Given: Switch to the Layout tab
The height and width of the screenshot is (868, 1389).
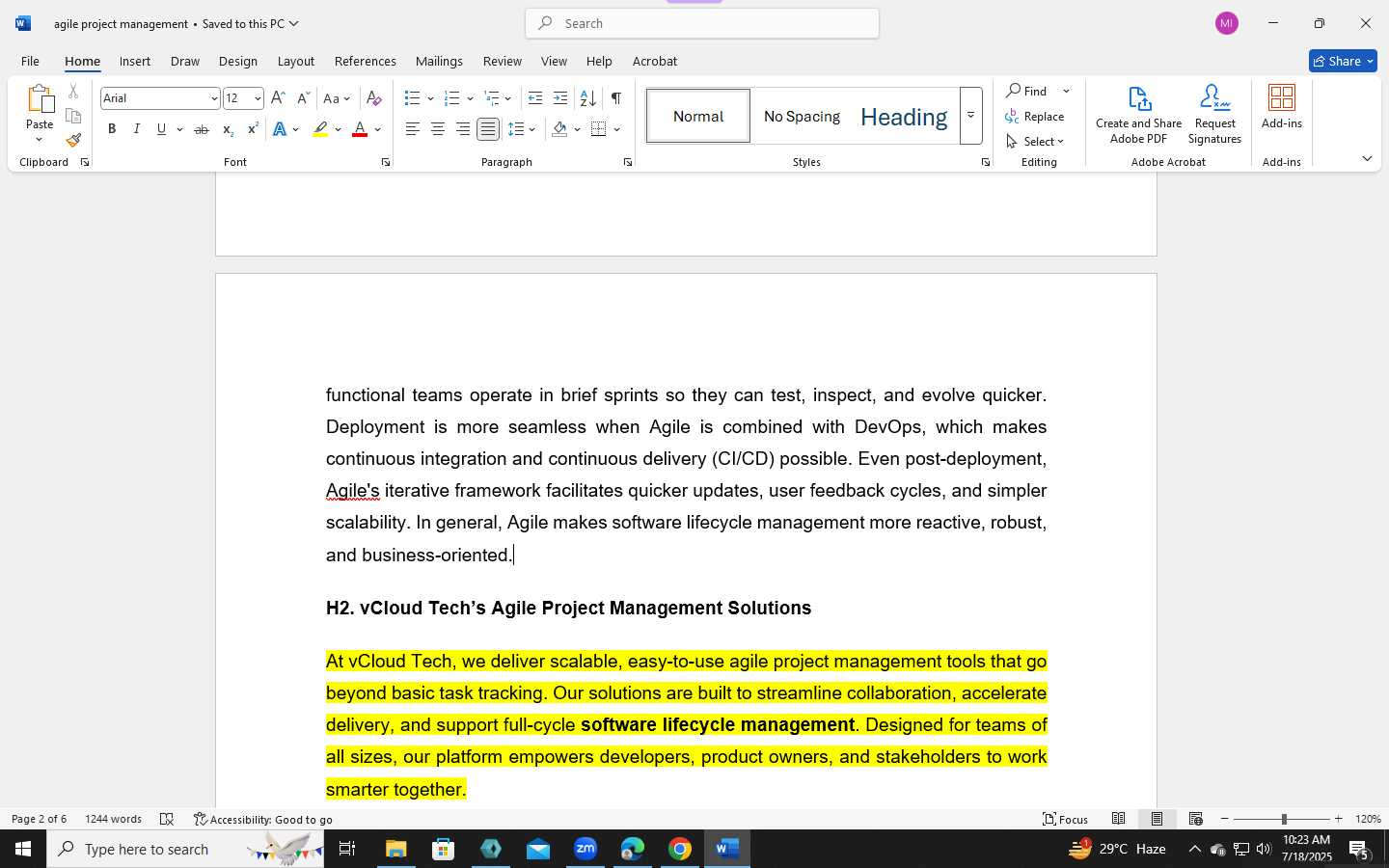Looking at the screenshot, I should [295, 61].
